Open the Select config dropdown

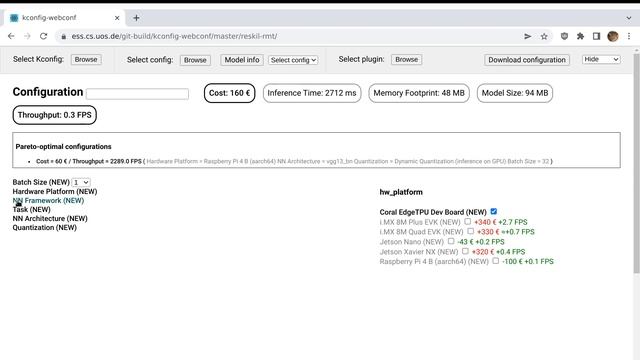click(x=293, y=60)
